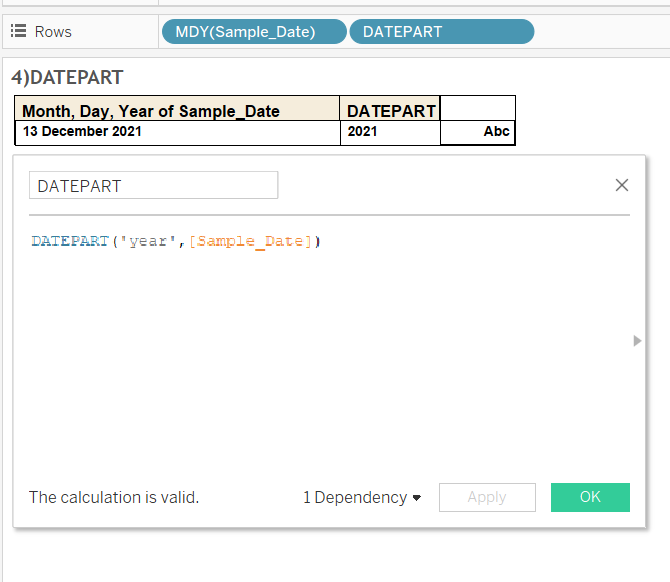Click the DATEPART function keyword in formula
This screenshot has height=582, width=670.
[x=70, y=241]
